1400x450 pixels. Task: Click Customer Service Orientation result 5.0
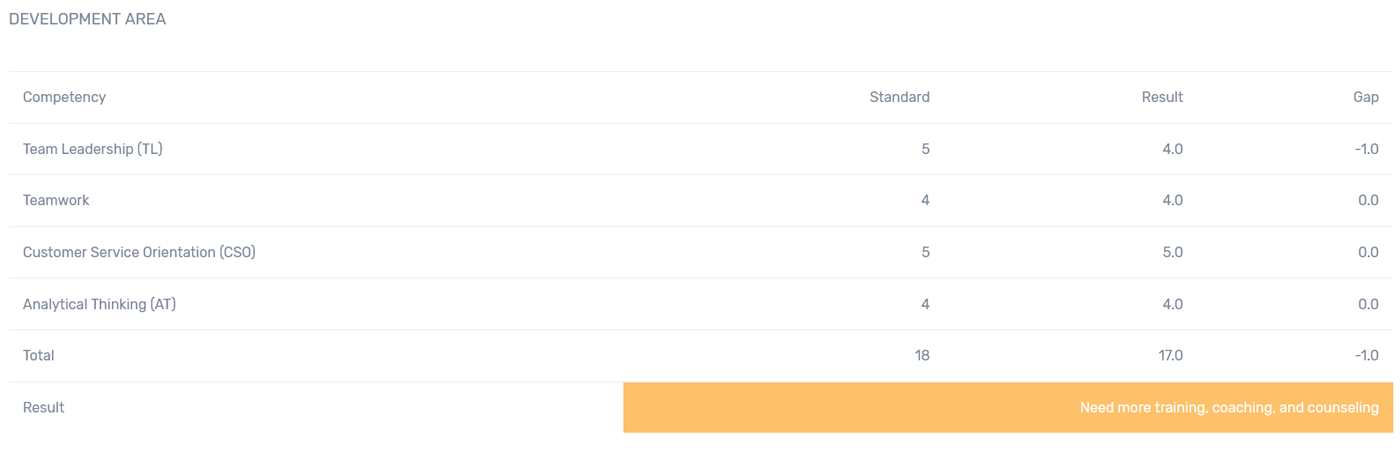1171,252
